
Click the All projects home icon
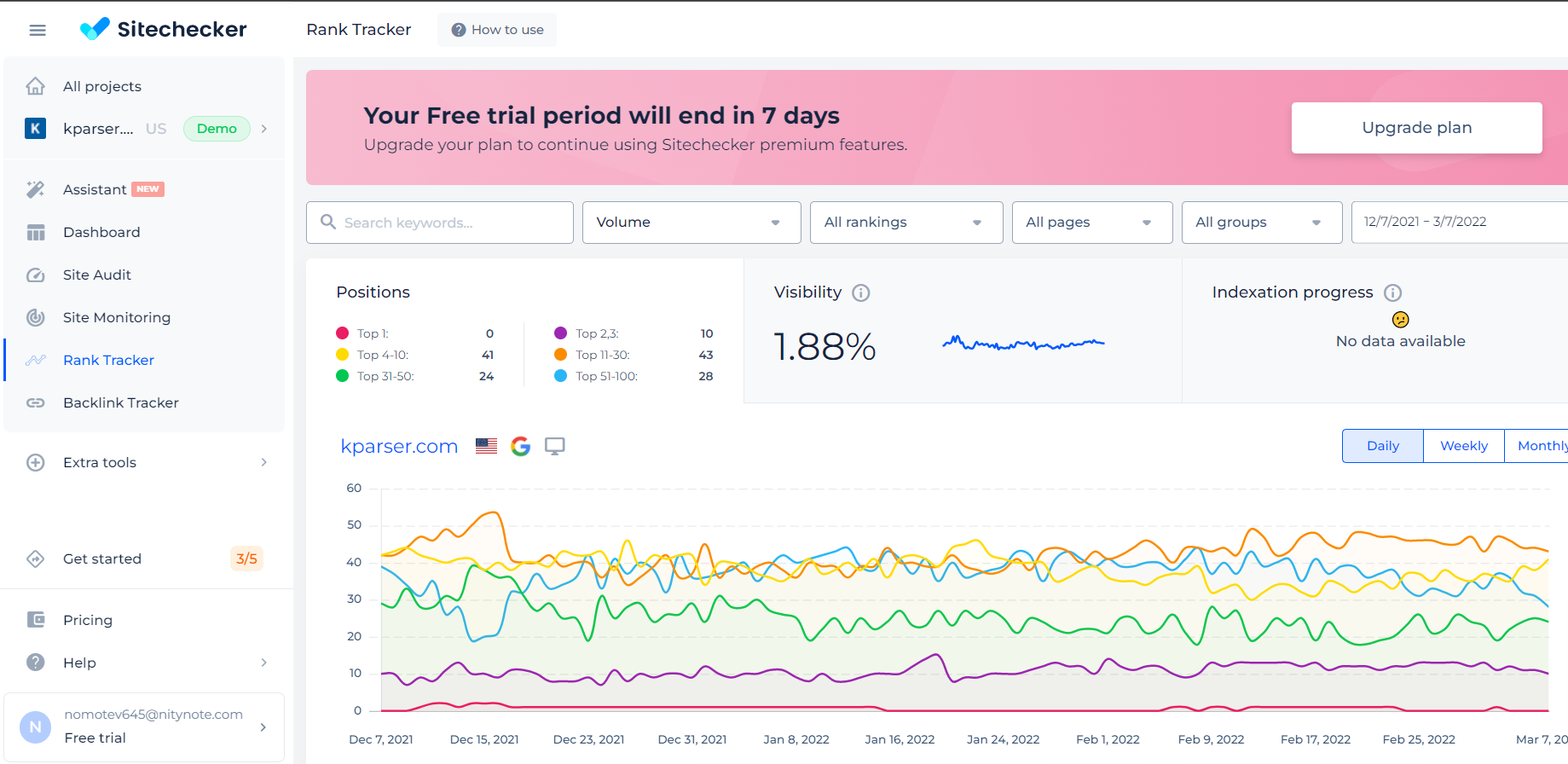tap(36, 86)
